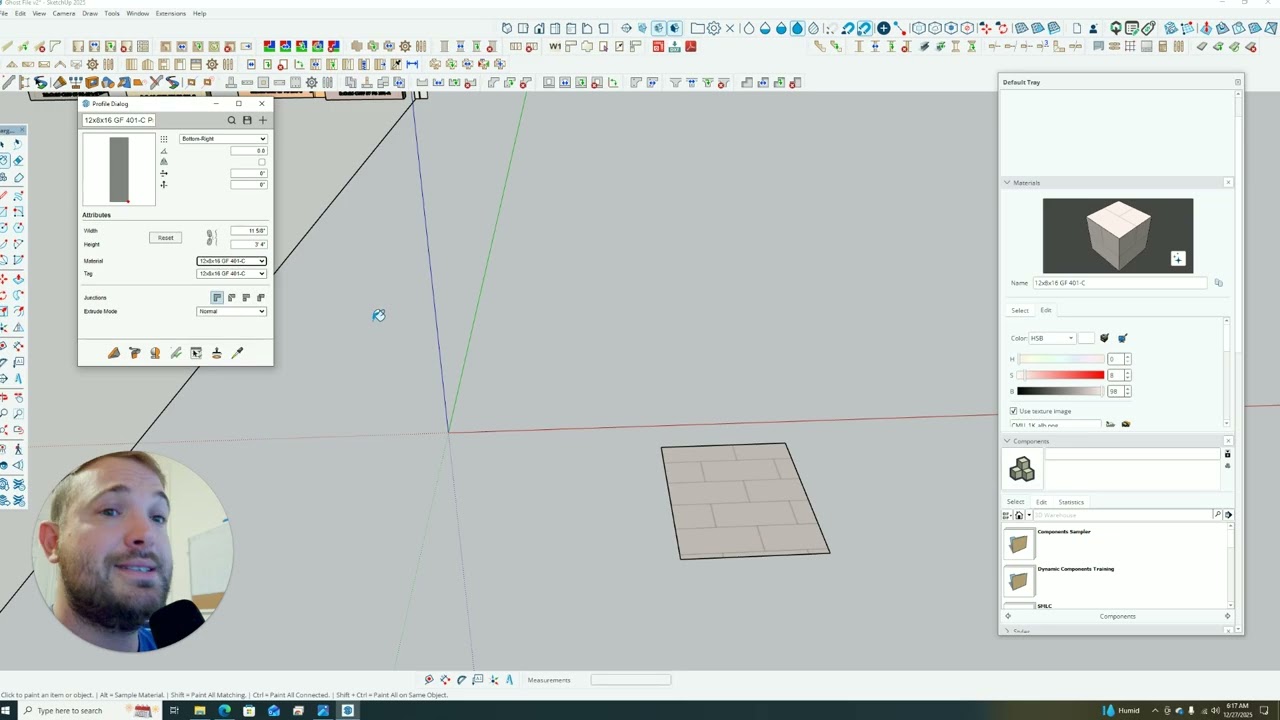Adjust the Saturation slider
The height and width of the screenshot is (720, 1280).
click(x=1061, y=375)
